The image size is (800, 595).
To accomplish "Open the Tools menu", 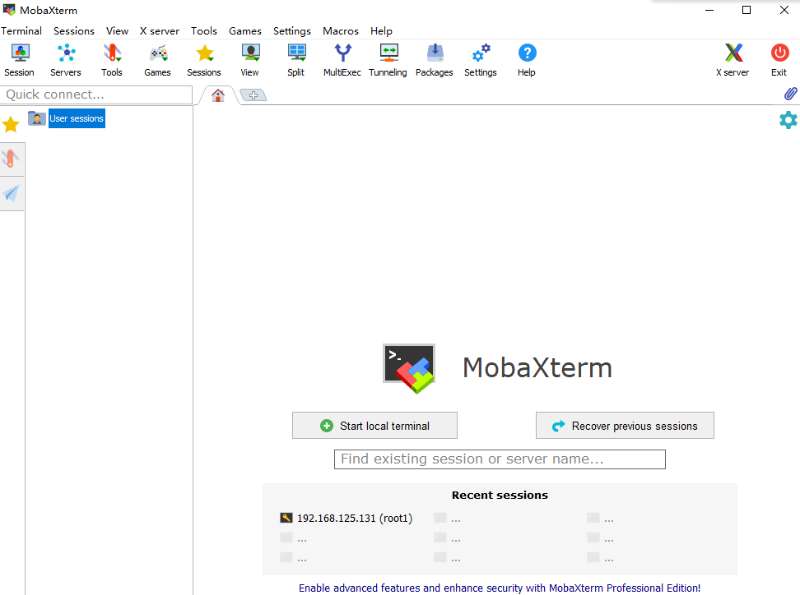I will (x=204, y=31).
